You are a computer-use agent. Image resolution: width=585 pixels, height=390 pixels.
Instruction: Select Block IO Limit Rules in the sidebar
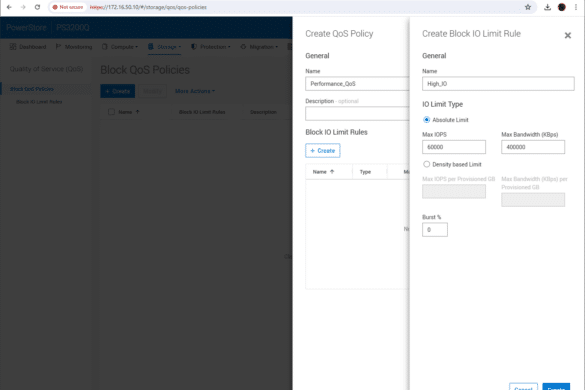pyautogui.click(x=39, y=102)
